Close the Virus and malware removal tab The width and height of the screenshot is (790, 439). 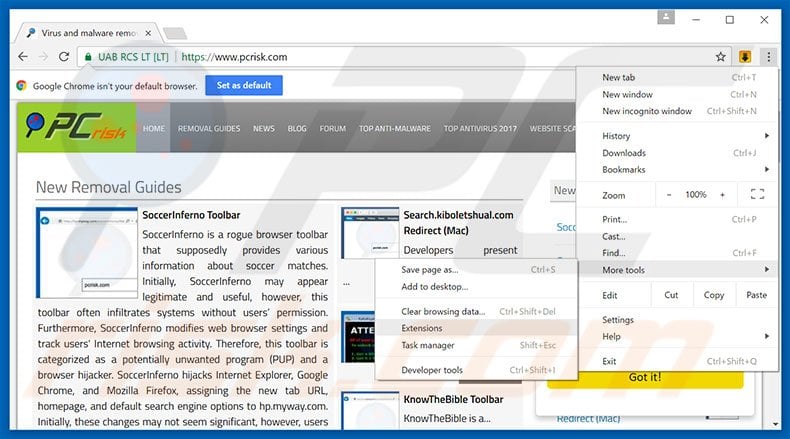pyautogui.click(x=148, y=33)
